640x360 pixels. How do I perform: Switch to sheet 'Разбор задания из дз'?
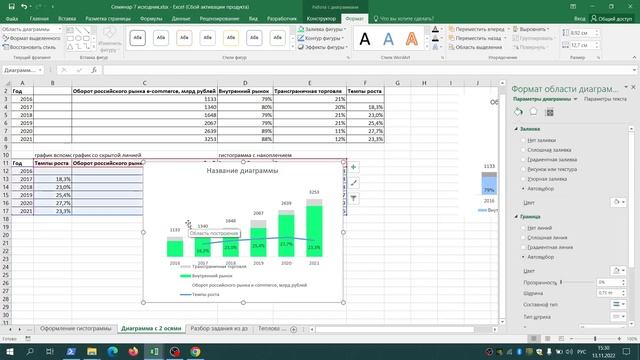(x=219, y=329)
